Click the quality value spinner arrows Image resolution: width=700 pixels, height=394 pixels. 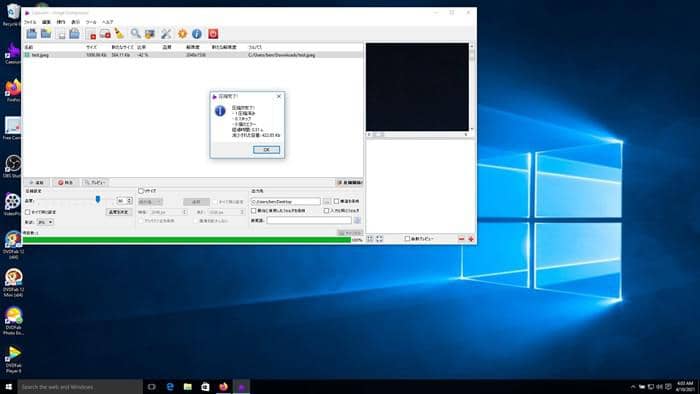pyautogui.click(x=130, y=201)
